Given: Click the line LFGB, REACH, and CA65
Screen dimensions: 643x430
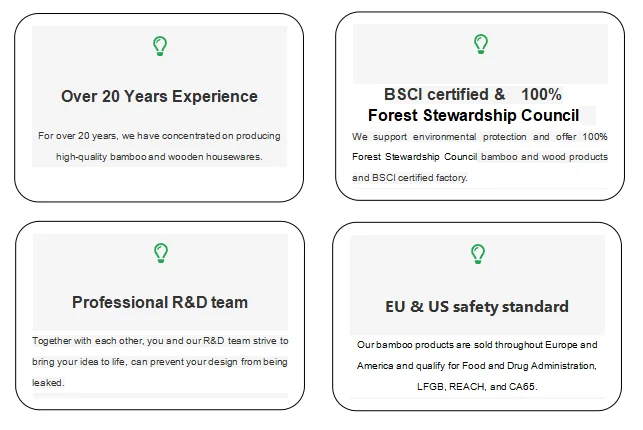Looking at the screenshot, I should tap(477, 387).
